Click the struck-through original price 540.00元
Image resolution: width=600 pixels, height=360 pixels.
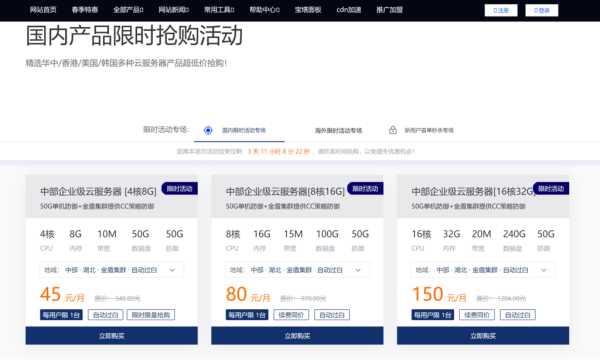tap(117, 298)
